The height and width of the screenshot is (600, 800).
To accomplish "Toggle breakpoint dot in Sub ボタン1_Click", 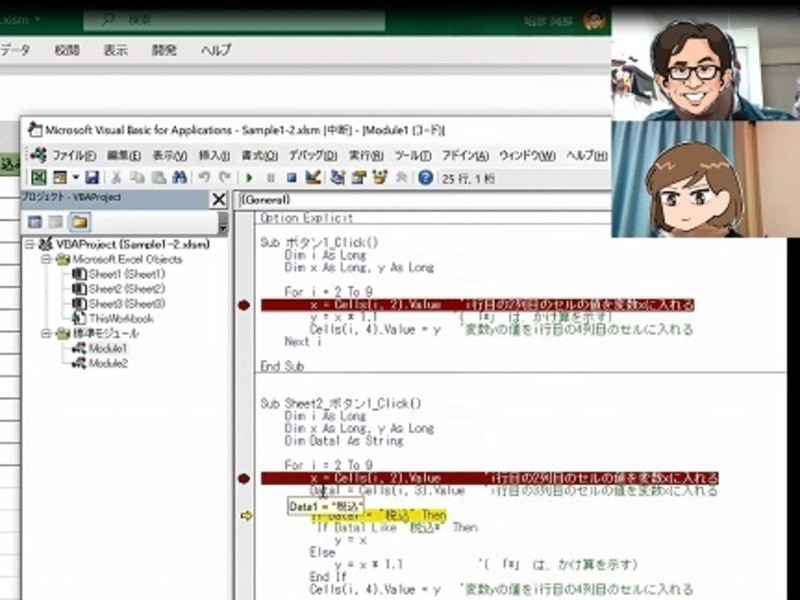I will pyautogui.click(x=244, y=305).
